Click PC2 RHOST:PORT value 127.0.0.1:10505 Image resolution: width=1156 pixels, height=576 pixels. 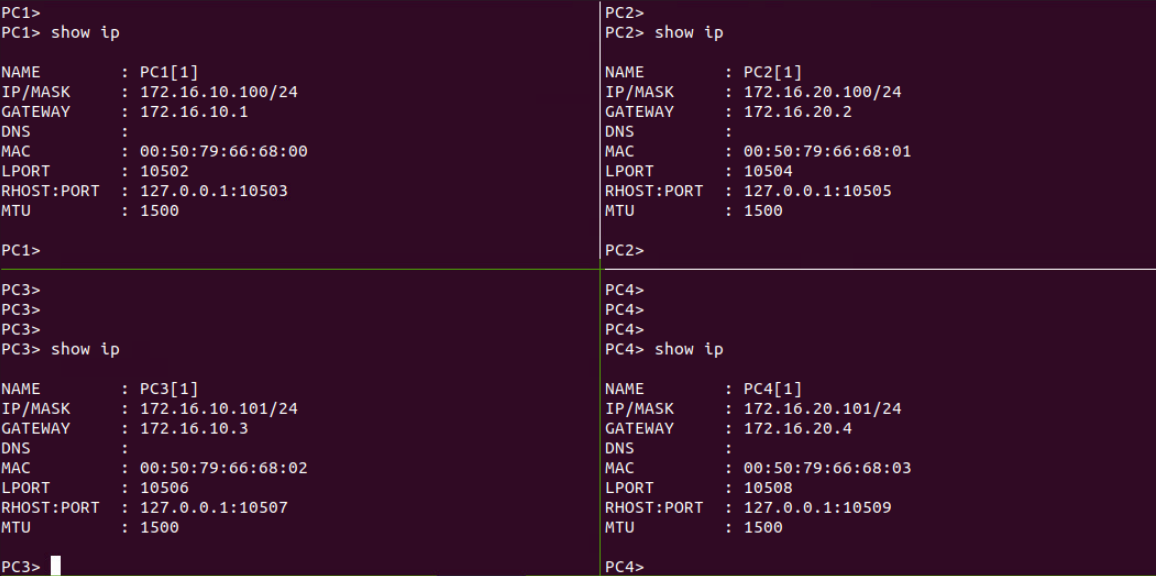tap(818, 192)
